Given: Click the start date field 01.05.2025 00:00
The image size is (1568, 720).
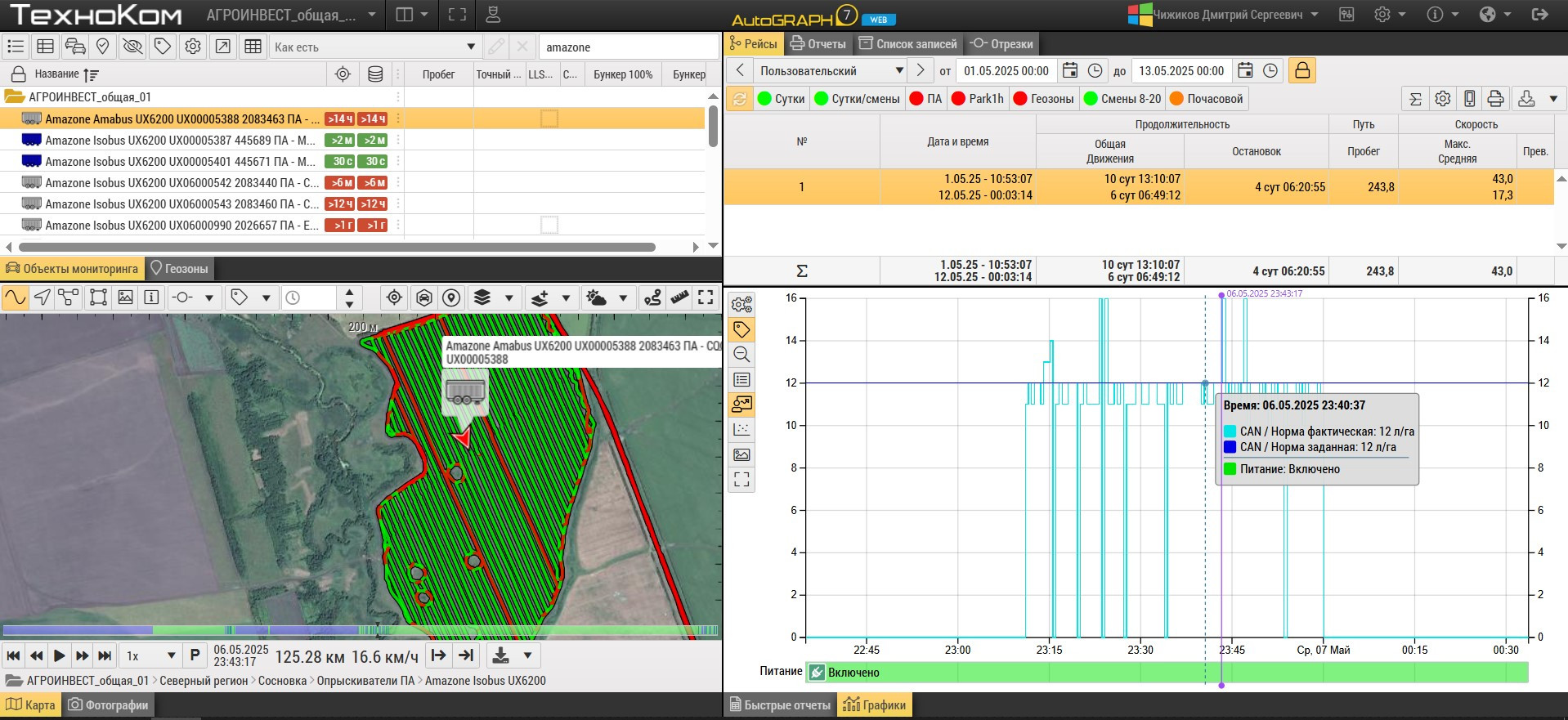Looking at the screenshot, I should point(1006,71).
